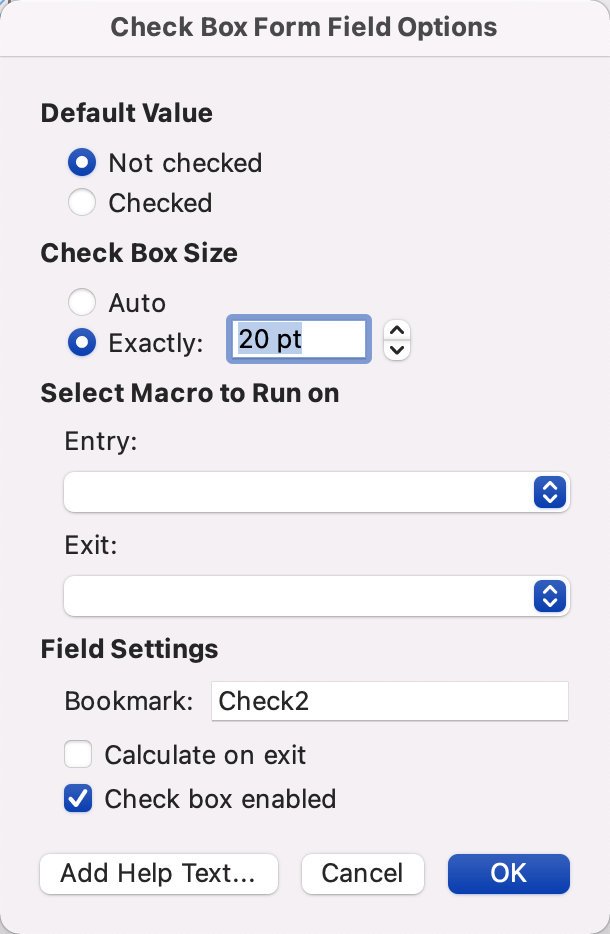
Task: Click the Check box enabled label
Action: point(220,799)
